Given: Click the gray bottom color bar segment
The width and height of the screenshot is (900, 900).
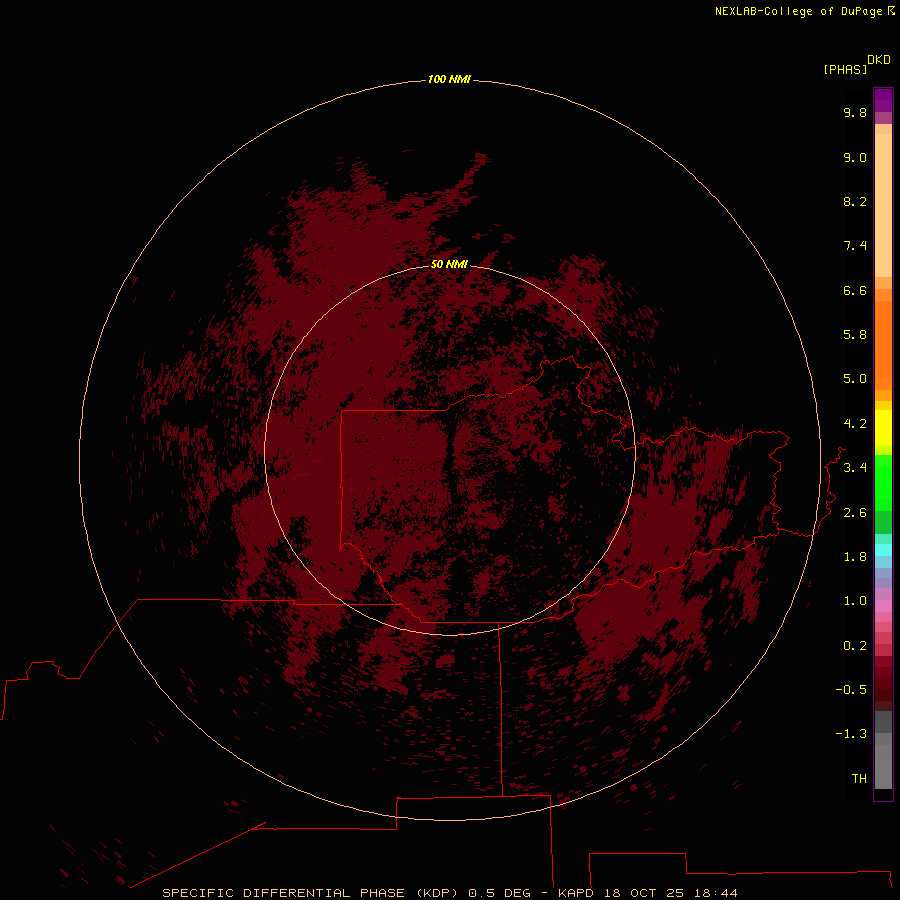Looking at the screenshot, I should pos(883,766).
